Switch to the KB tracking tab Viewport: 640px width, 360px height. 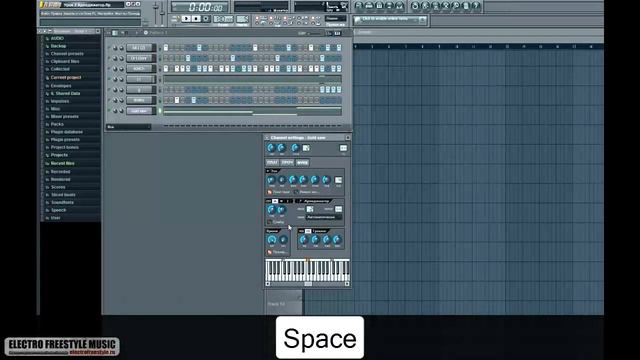(308, 231)
